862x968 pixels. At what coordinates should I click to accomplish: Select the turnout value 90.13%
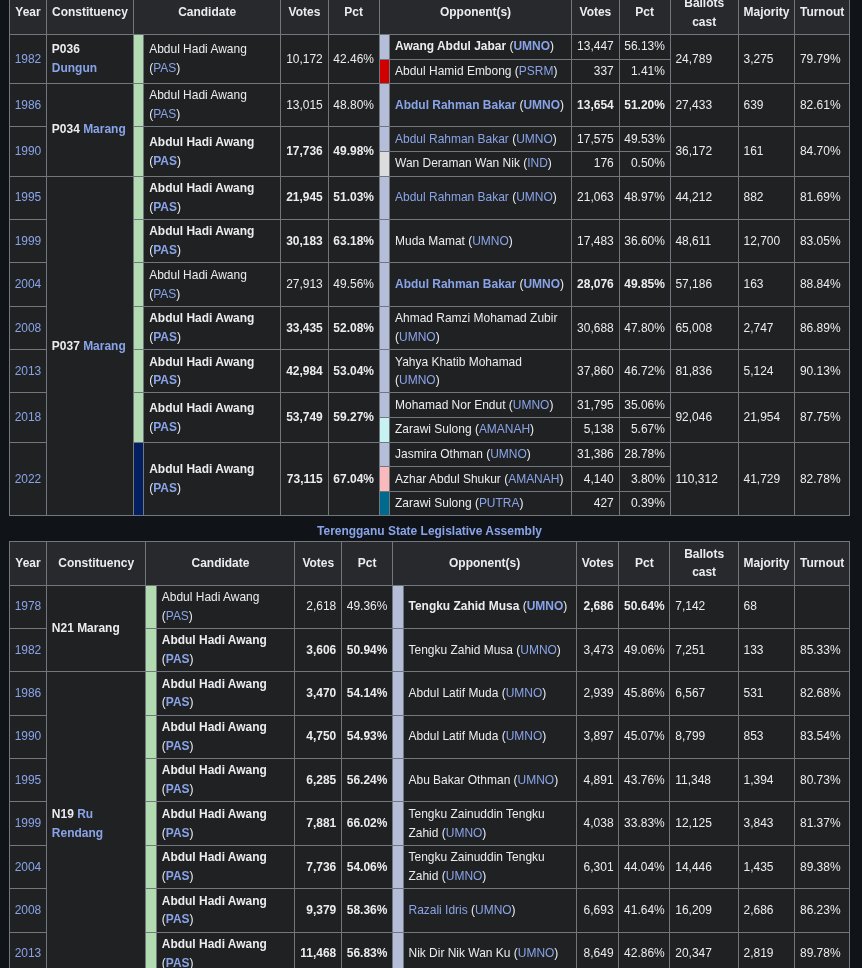820,371
